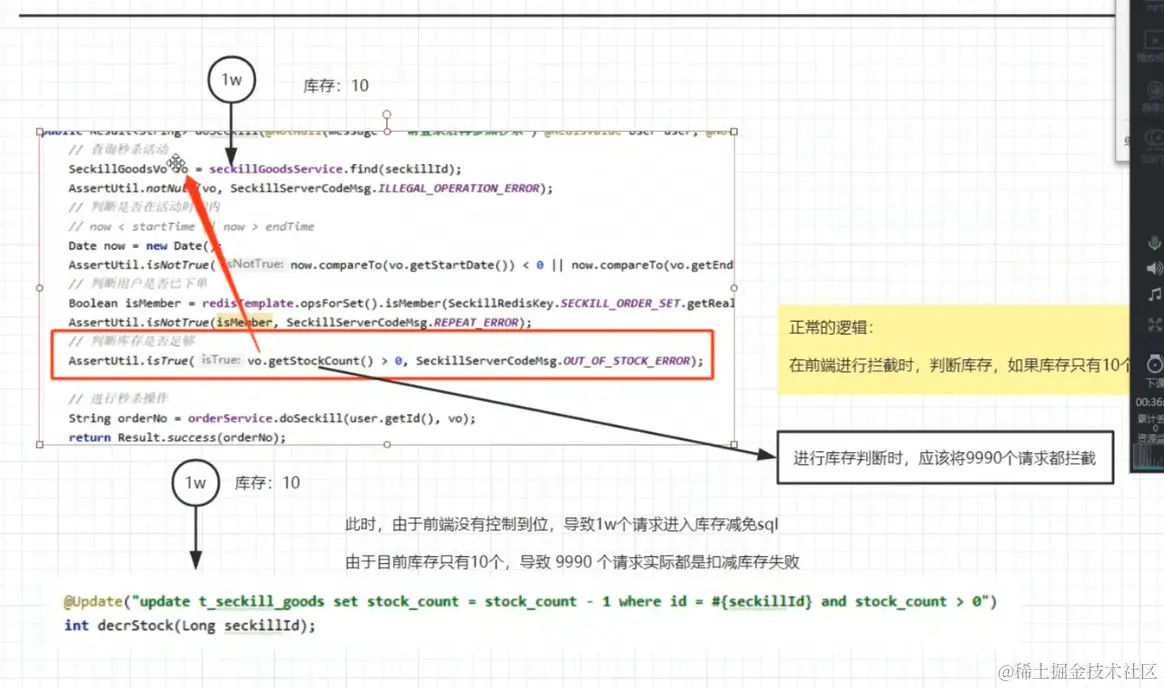Click the left-middle handle of the code image
This screenshot has width=1164, height=688.
[39, 288]
